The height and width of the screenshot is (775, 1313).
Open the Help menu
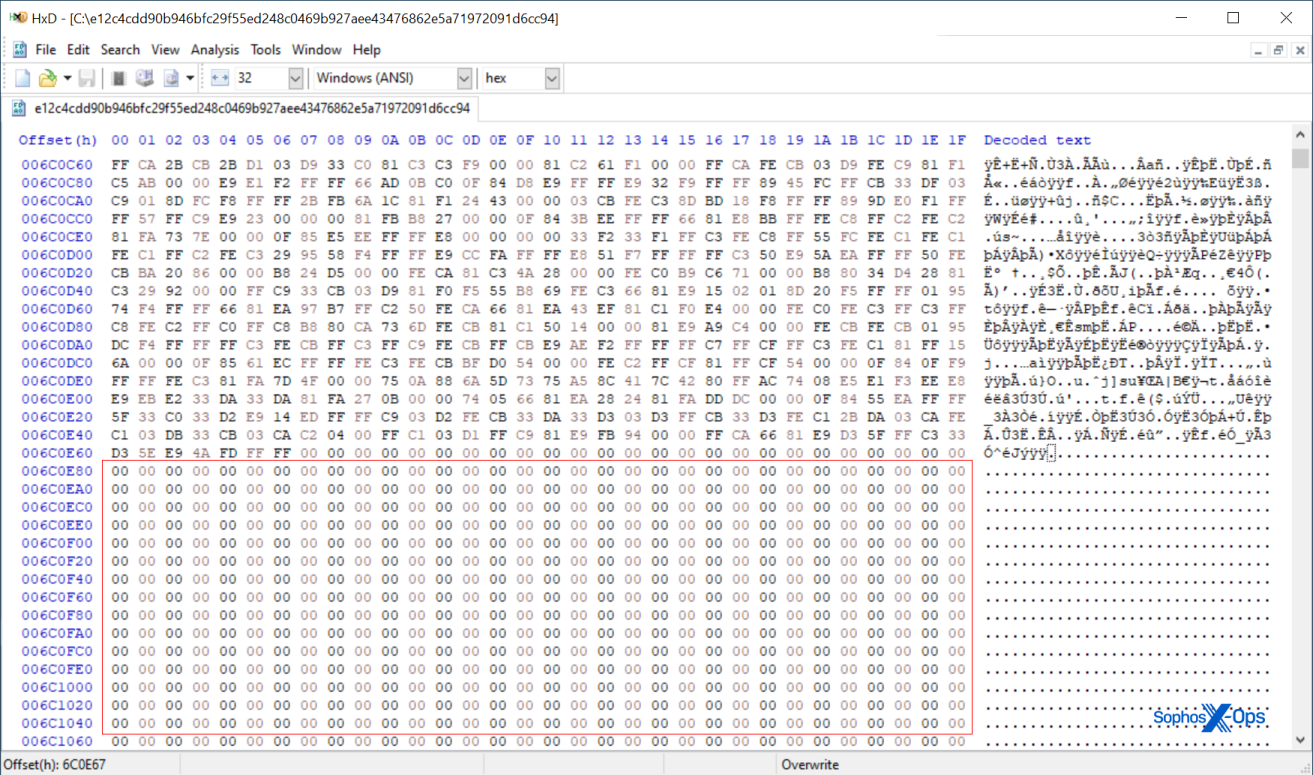(367, 49)
